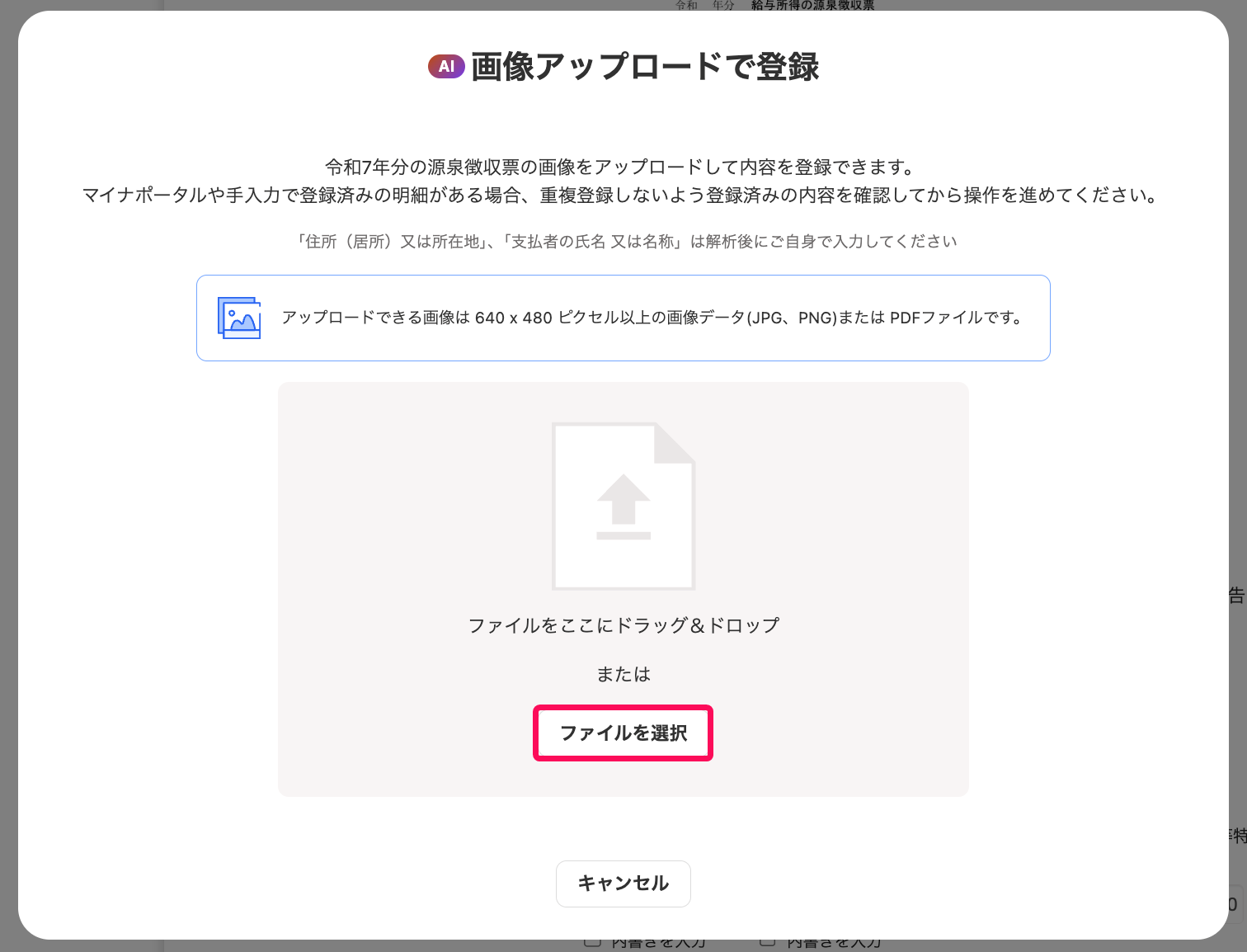
Task: Click the または text above the select button
Action: click(623, 675)
